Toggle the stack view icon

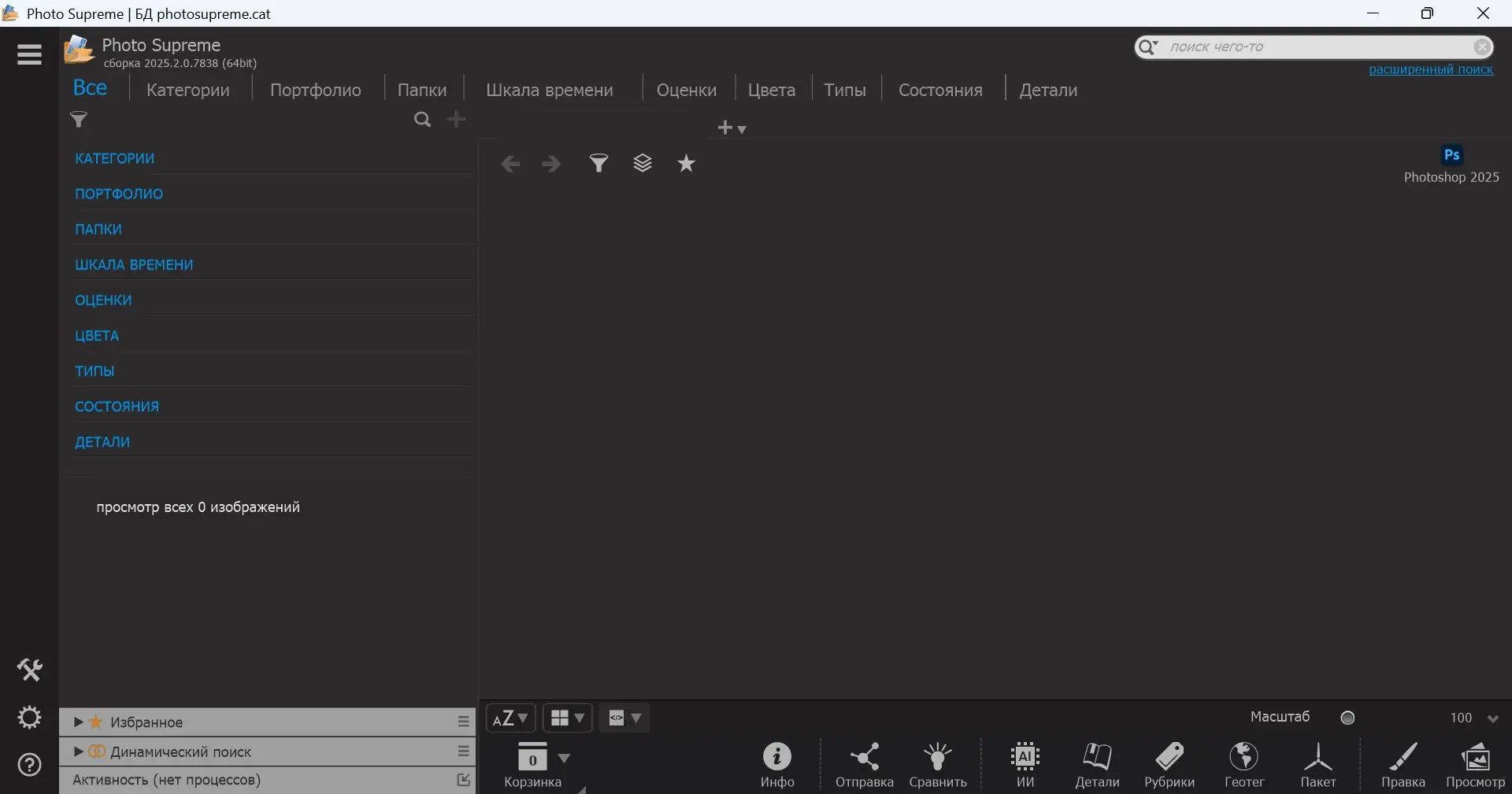pos(643,163)
